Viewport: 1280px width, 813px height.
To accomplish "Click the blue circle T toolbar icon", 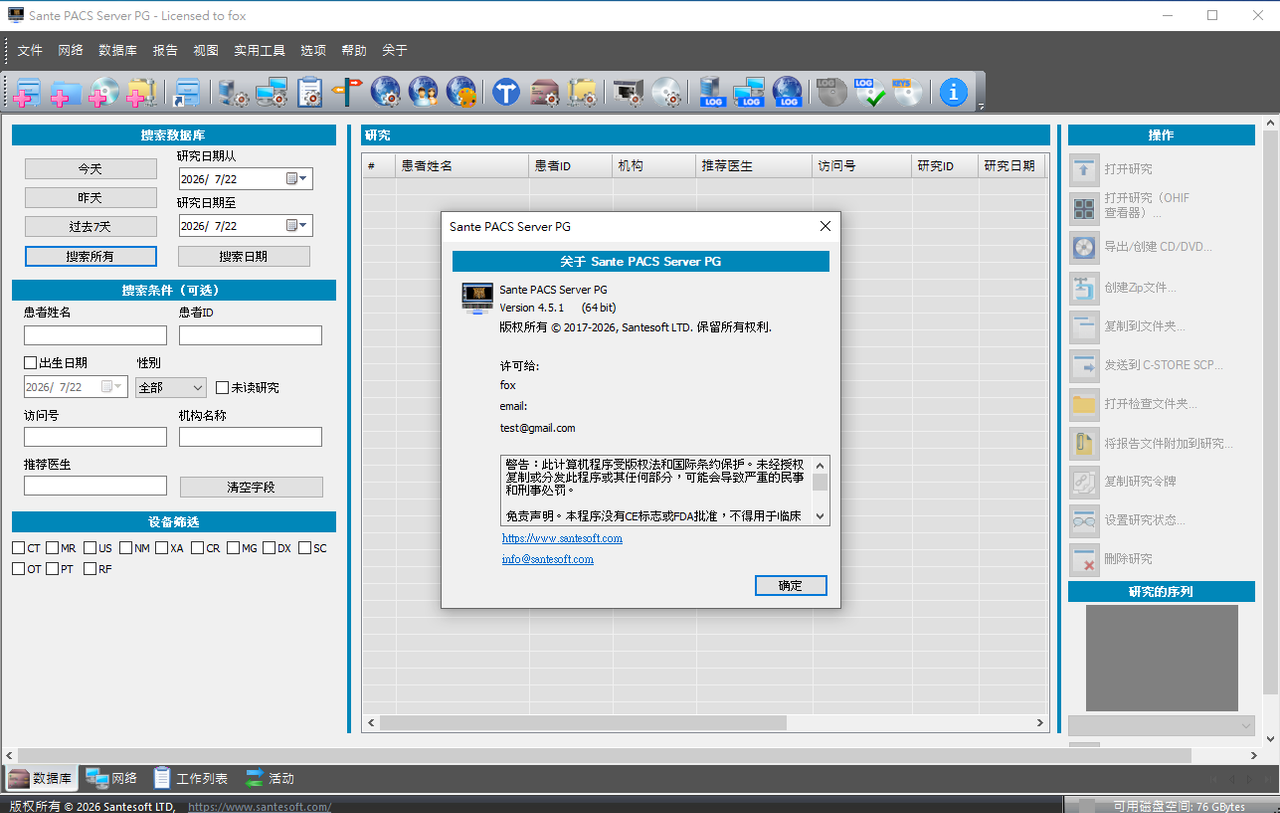I will tap(507, 92).
